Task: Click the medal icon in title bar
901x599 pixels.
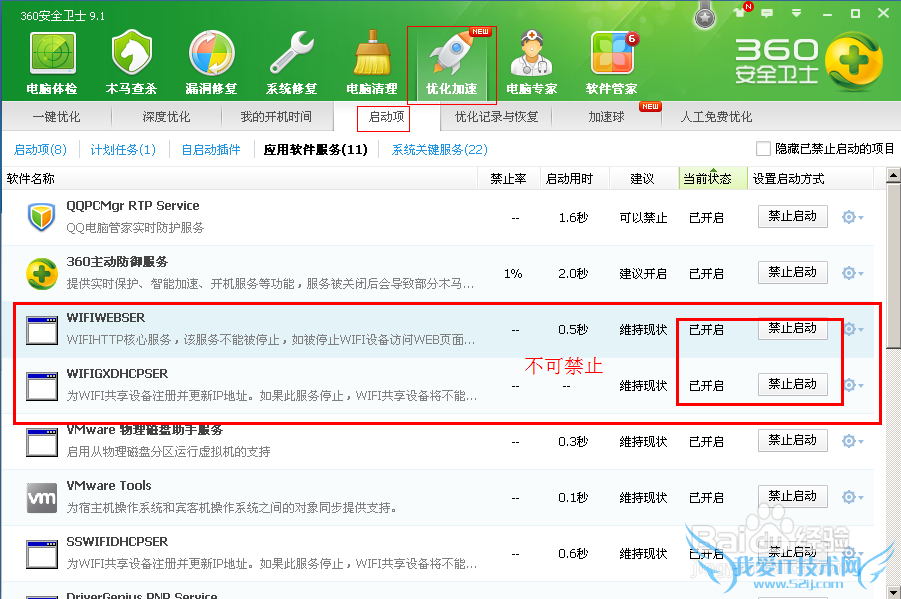Action: [x=704, y=16]
